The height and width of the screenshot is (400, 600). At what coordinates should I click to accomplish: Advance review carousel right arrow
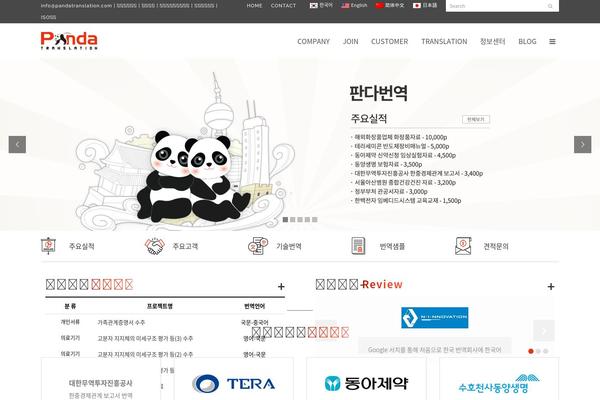pos(544,331)
